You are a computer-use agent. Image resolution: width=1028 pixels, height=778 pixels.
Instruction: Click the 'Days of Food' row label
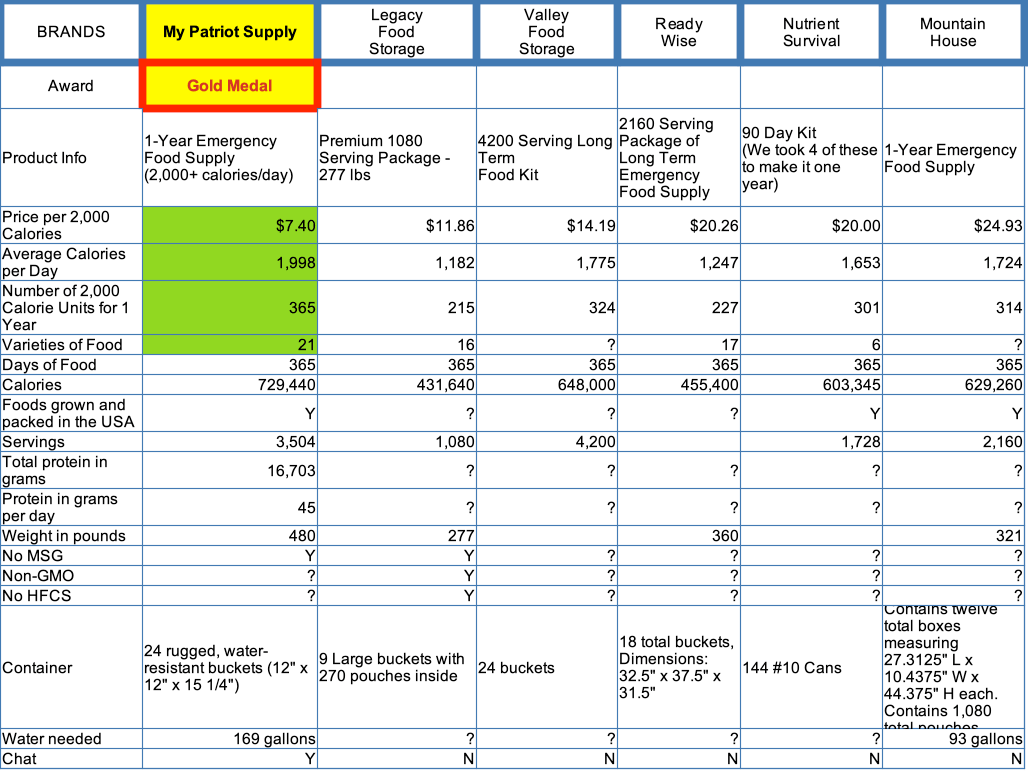pyautogui.click(x=71, y=364)
